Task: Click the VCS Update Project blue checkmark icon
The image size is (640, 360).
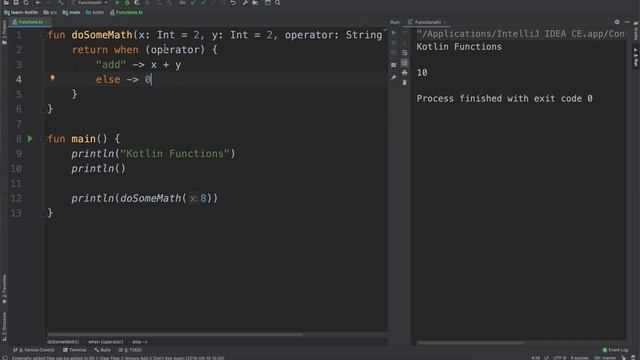Action: pyautogui.click(x=194, y=2)
